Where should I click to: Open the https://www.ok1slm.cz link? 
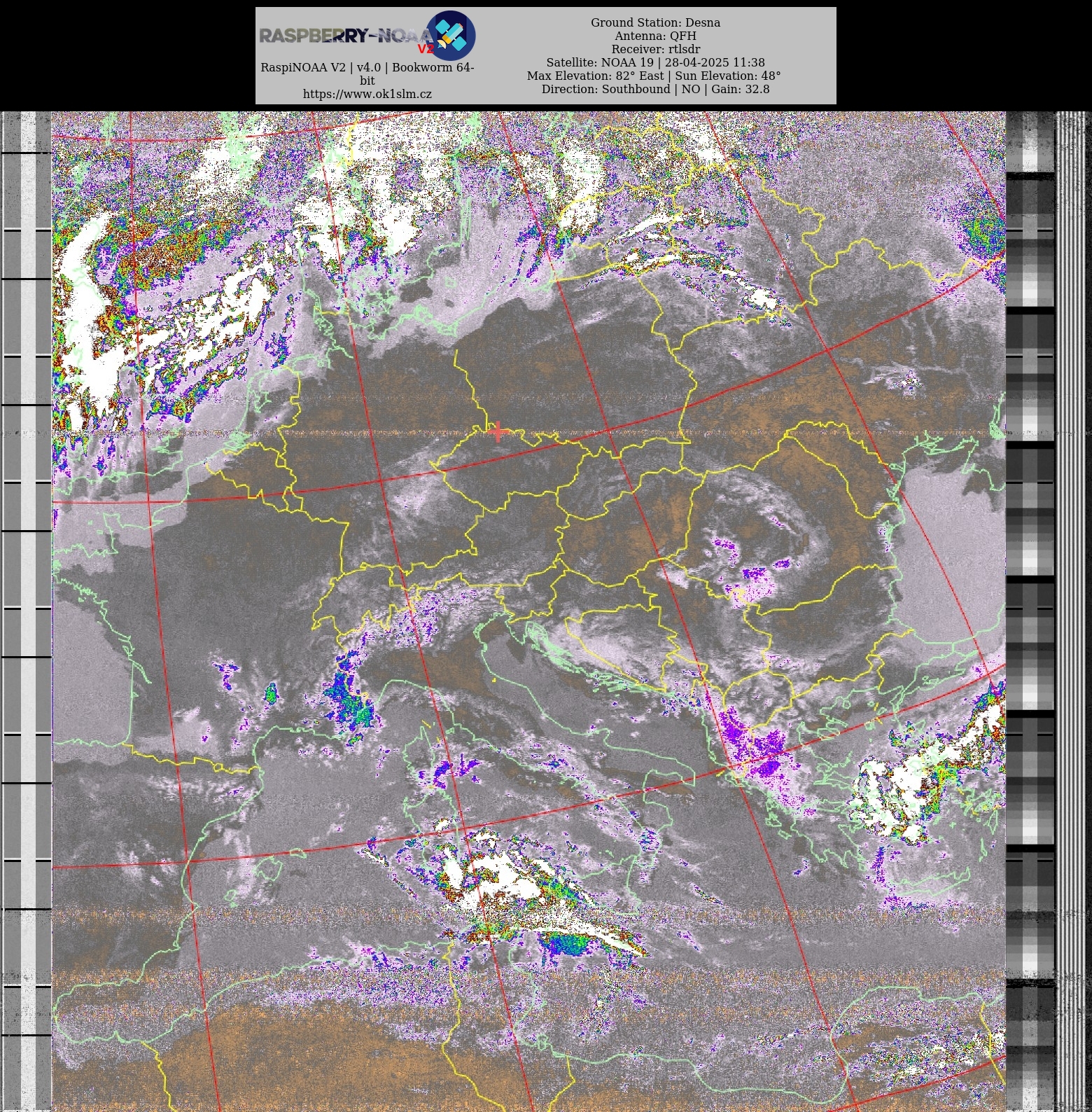coord(367,94)
